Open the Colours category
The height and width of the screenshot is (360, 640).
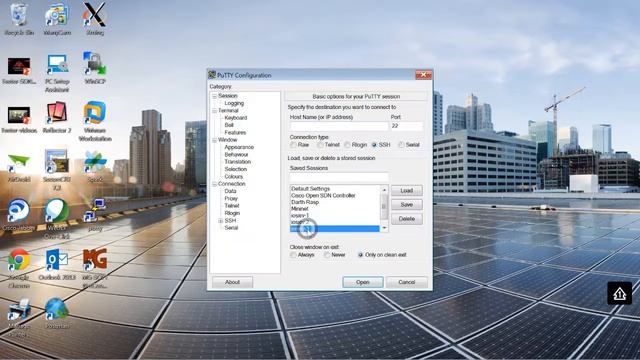[x=233, y=177]
